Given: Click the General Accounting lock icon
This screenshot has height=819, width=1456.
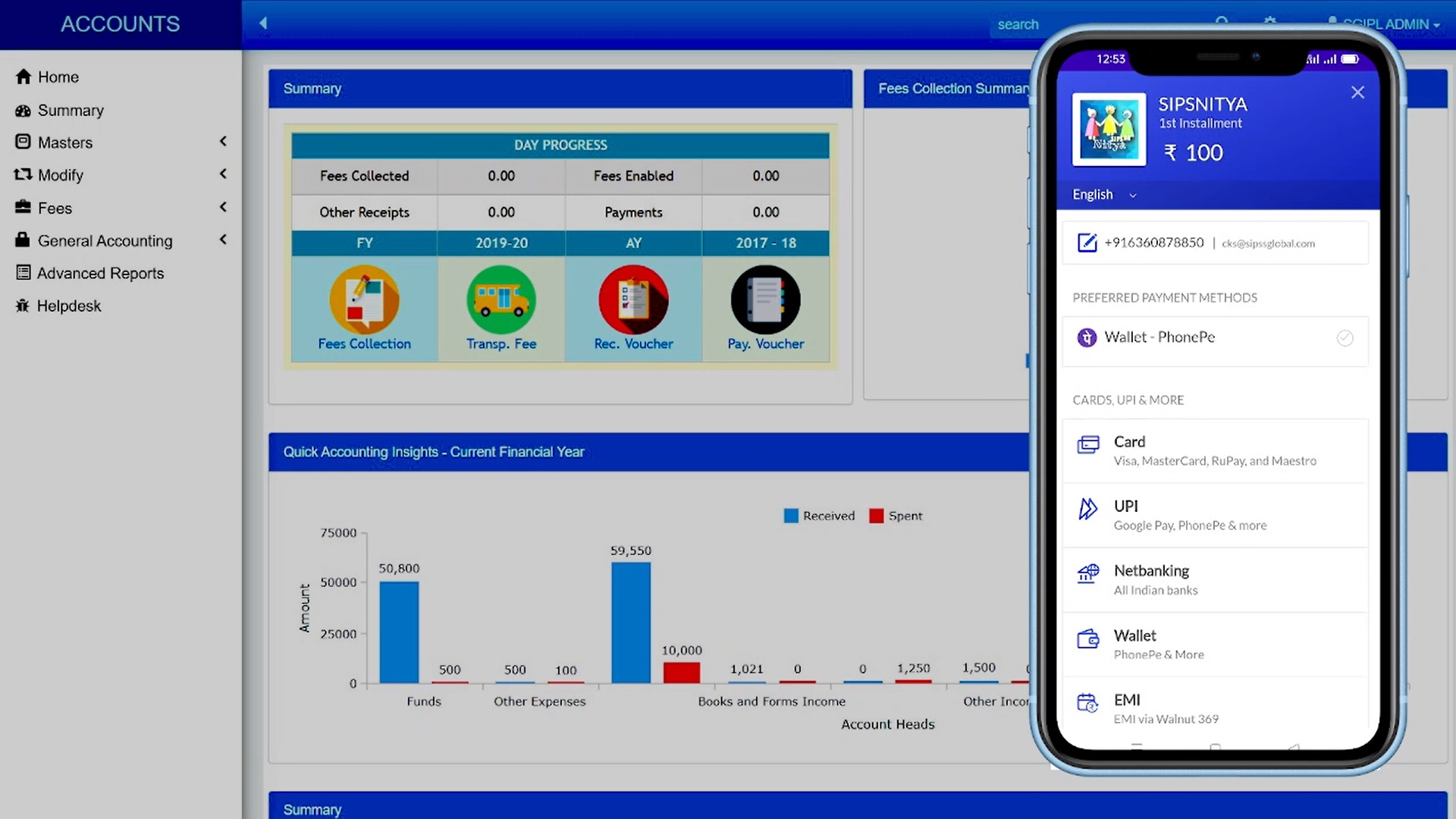Looking at the screenshot, I should point(23,240).
